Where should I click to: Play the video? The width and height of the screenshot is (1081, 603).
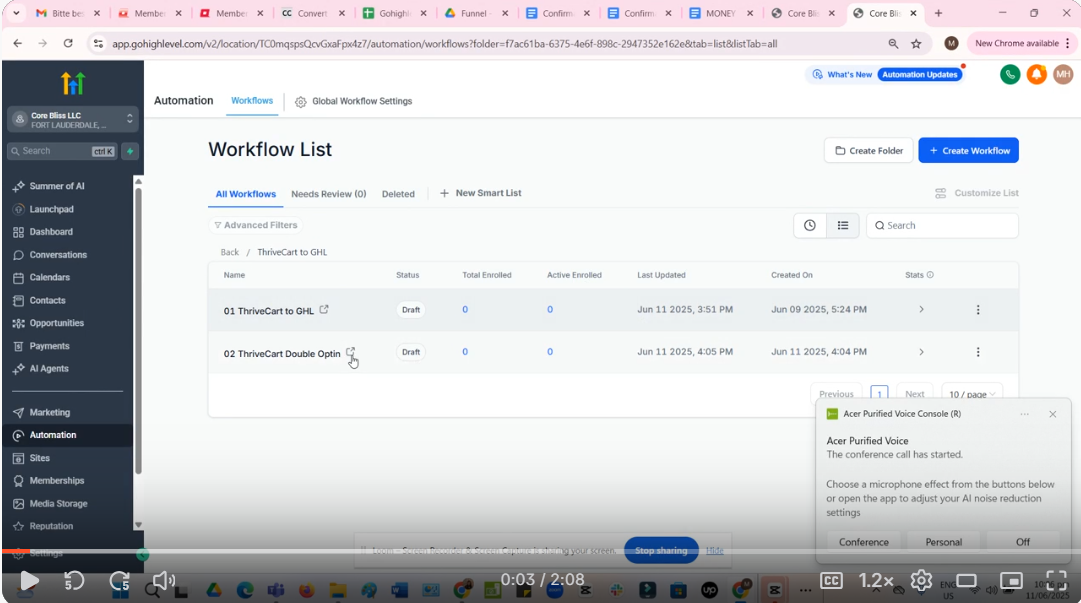(28, 581)
